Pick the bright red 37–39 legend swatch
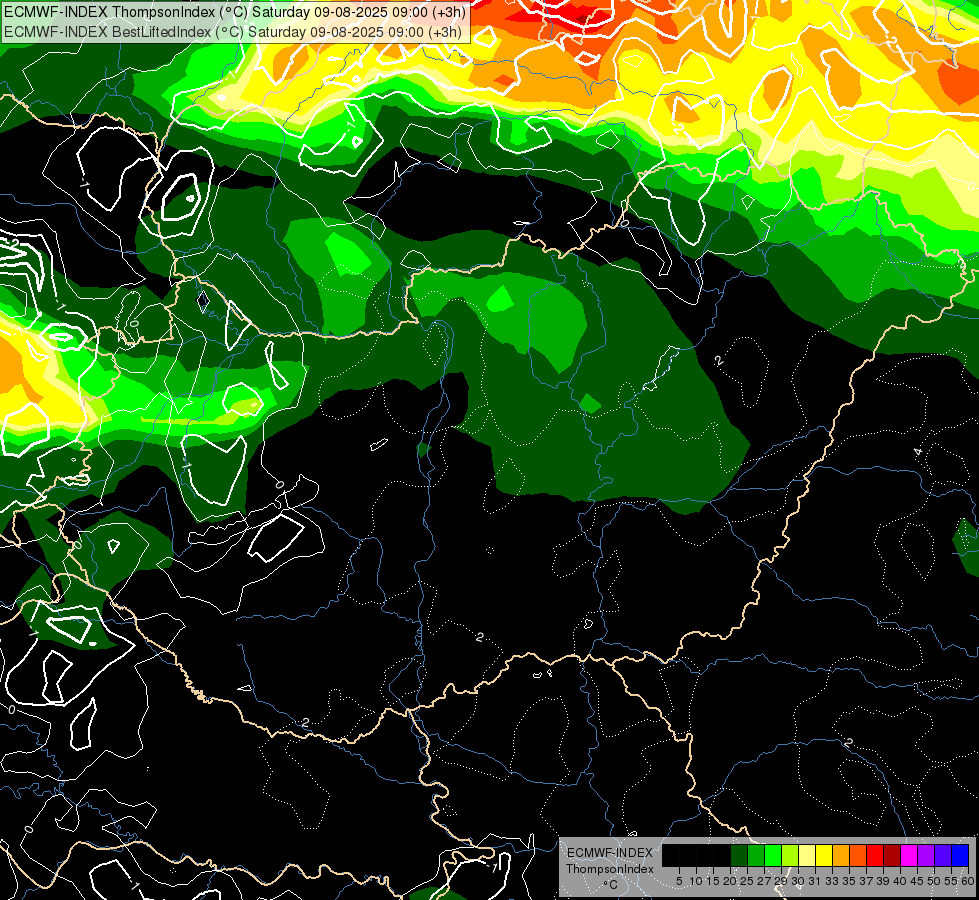Screen dimensions: 979x900 [874, 856]
